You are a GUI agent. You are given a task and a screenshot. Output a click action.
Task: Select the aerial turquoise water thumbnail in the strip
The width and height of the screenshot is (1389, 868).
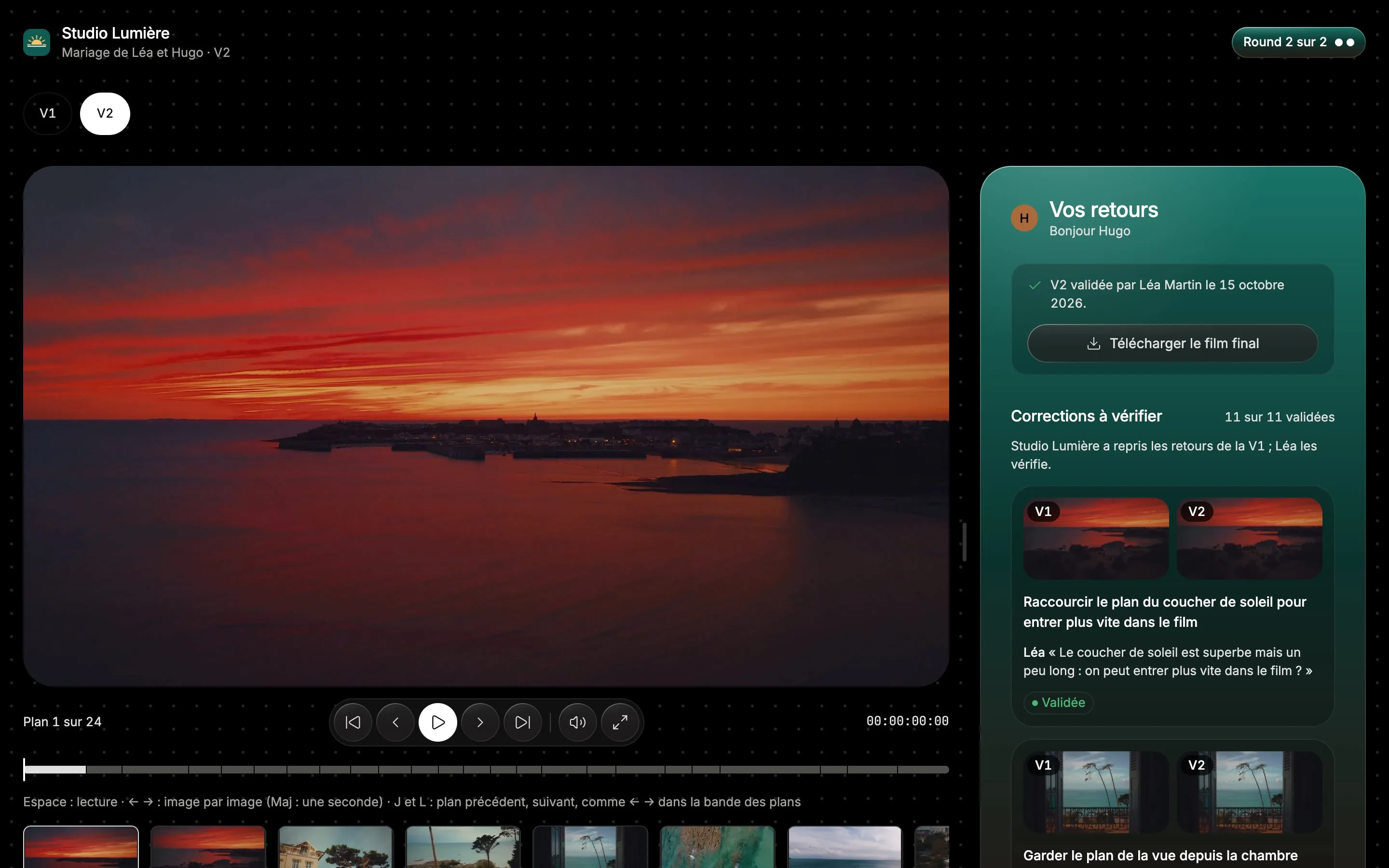tap(718, 847)
